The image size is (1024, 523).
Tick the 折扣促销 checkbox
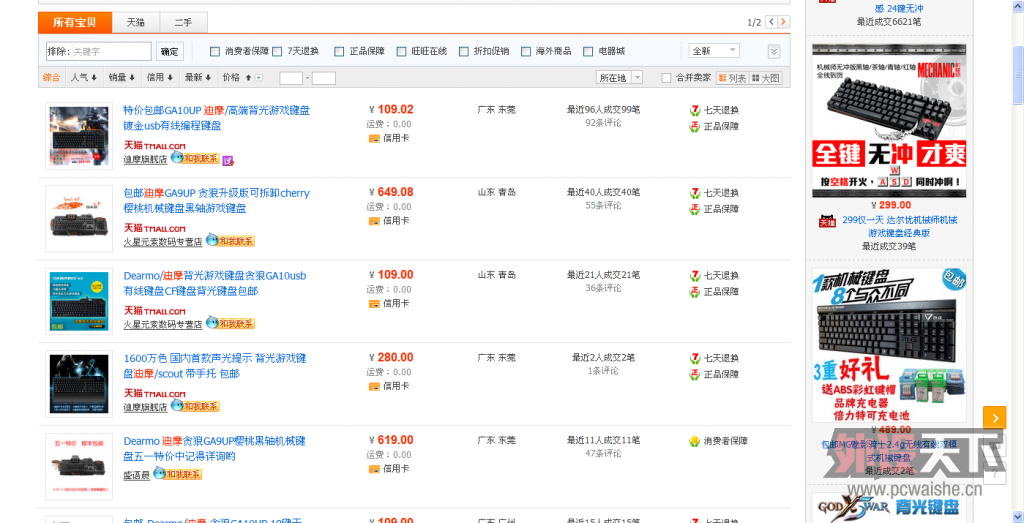point(464,51)
